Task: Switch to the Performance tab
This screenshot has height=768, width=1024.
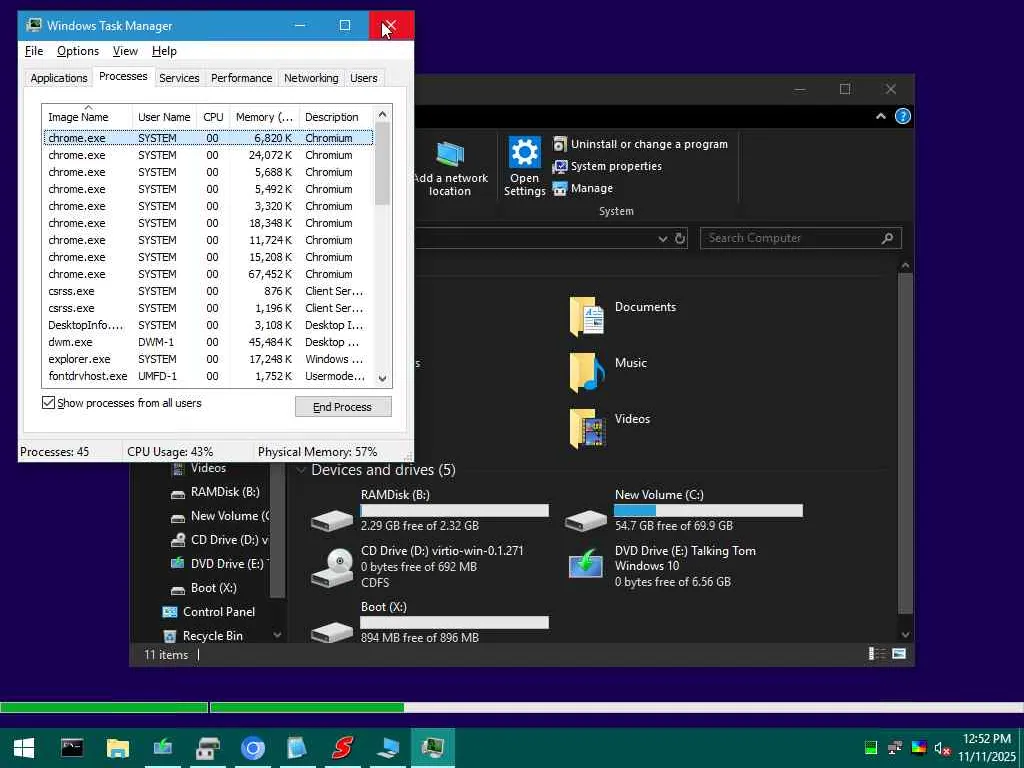Action: pyautogui.click(x=241, y=78)
